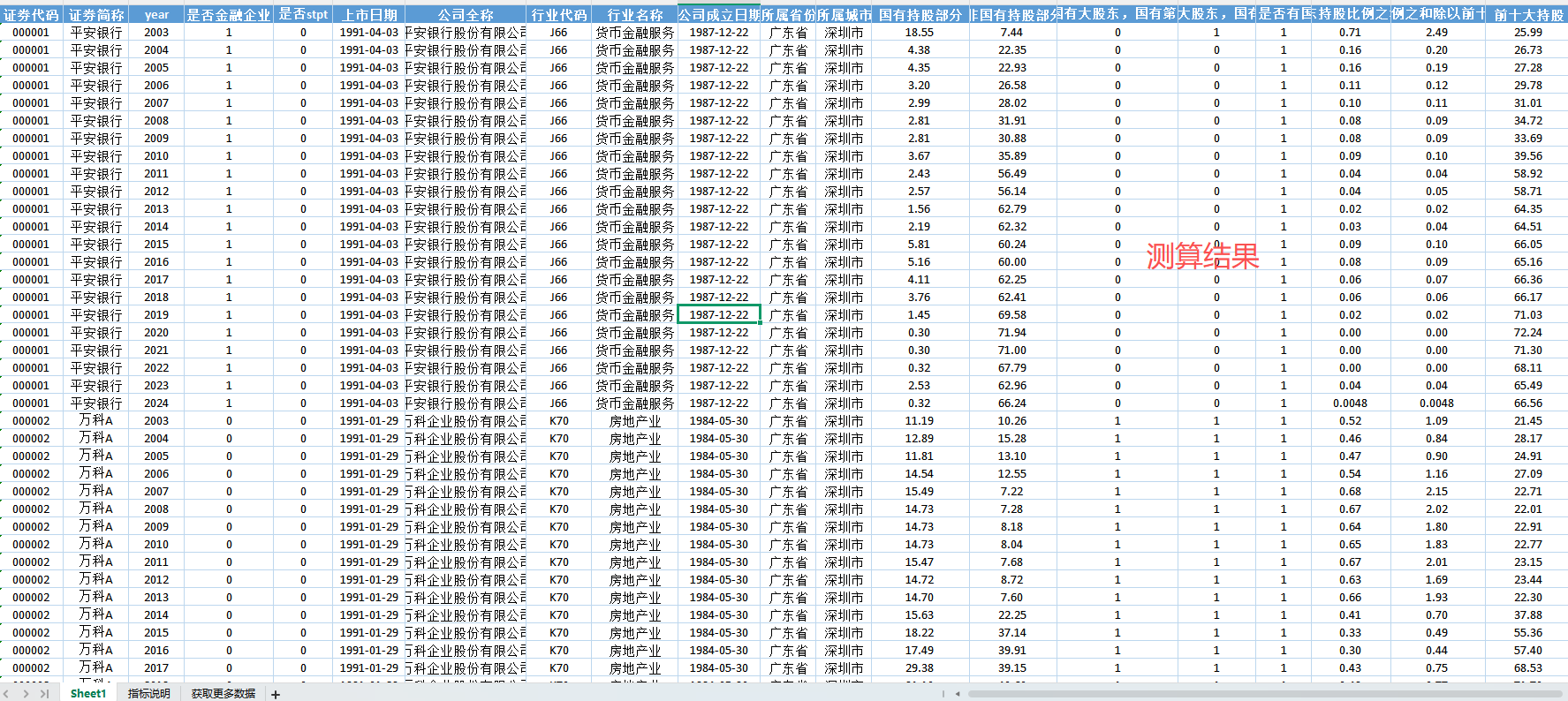Click the 行业名称 header cell
This screenshot has height=701, width=1568.
634,15
